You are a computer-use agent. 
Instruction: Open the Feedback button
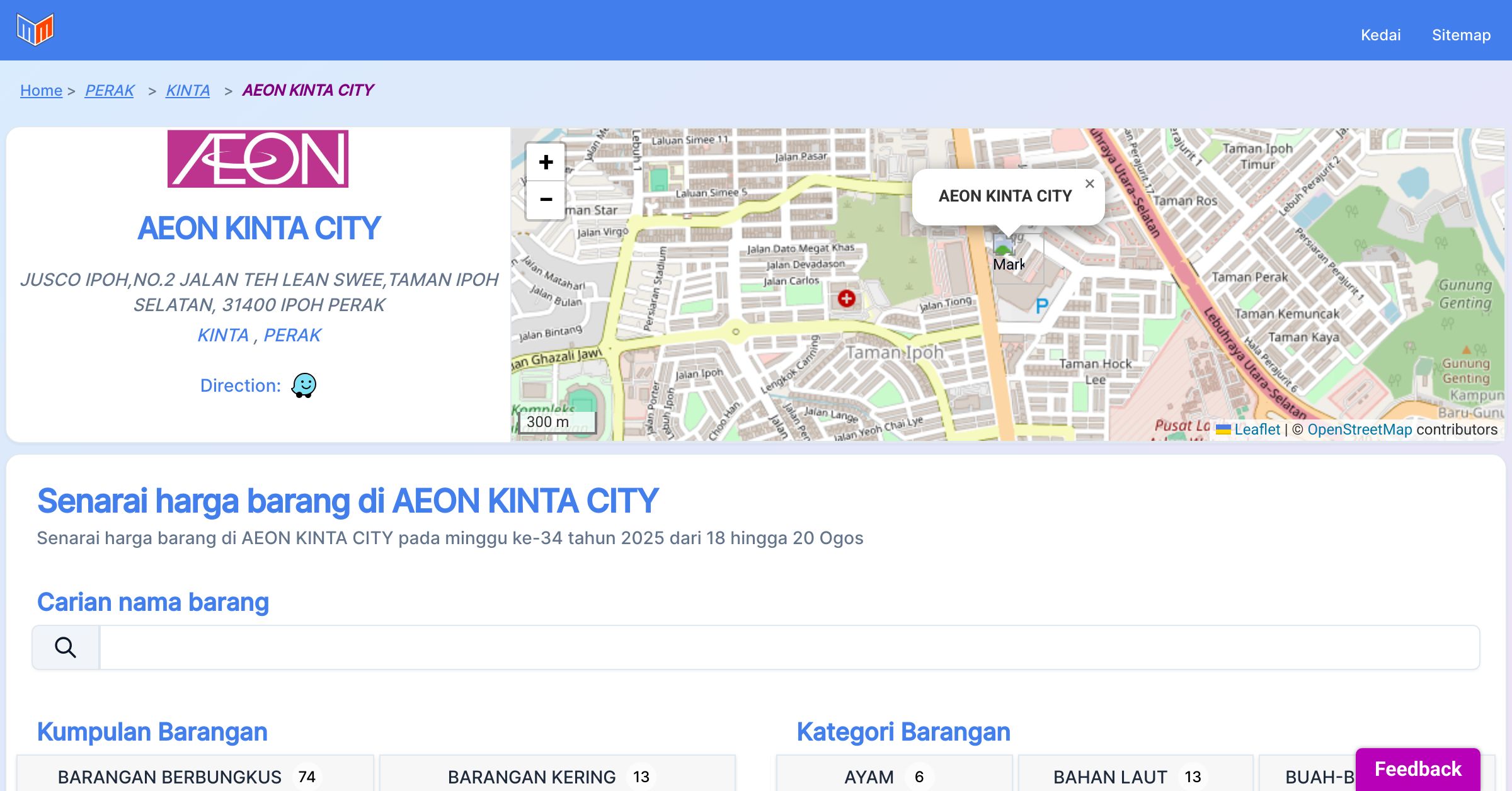(1417, 769)
